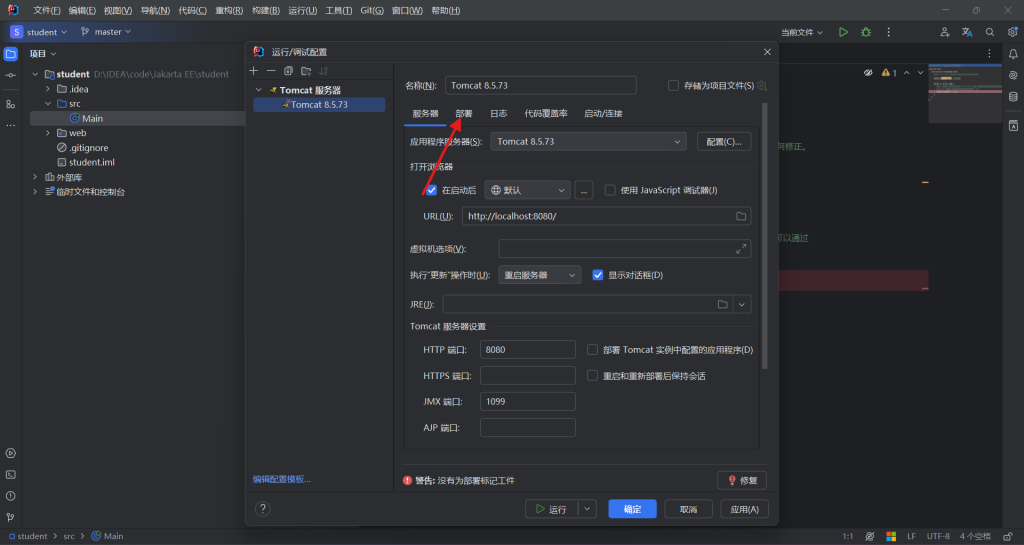Enable use JavaScript debugger checkbox
Image resolution: width=1024 pixels, height=545 pixels.
click(610, 190)
